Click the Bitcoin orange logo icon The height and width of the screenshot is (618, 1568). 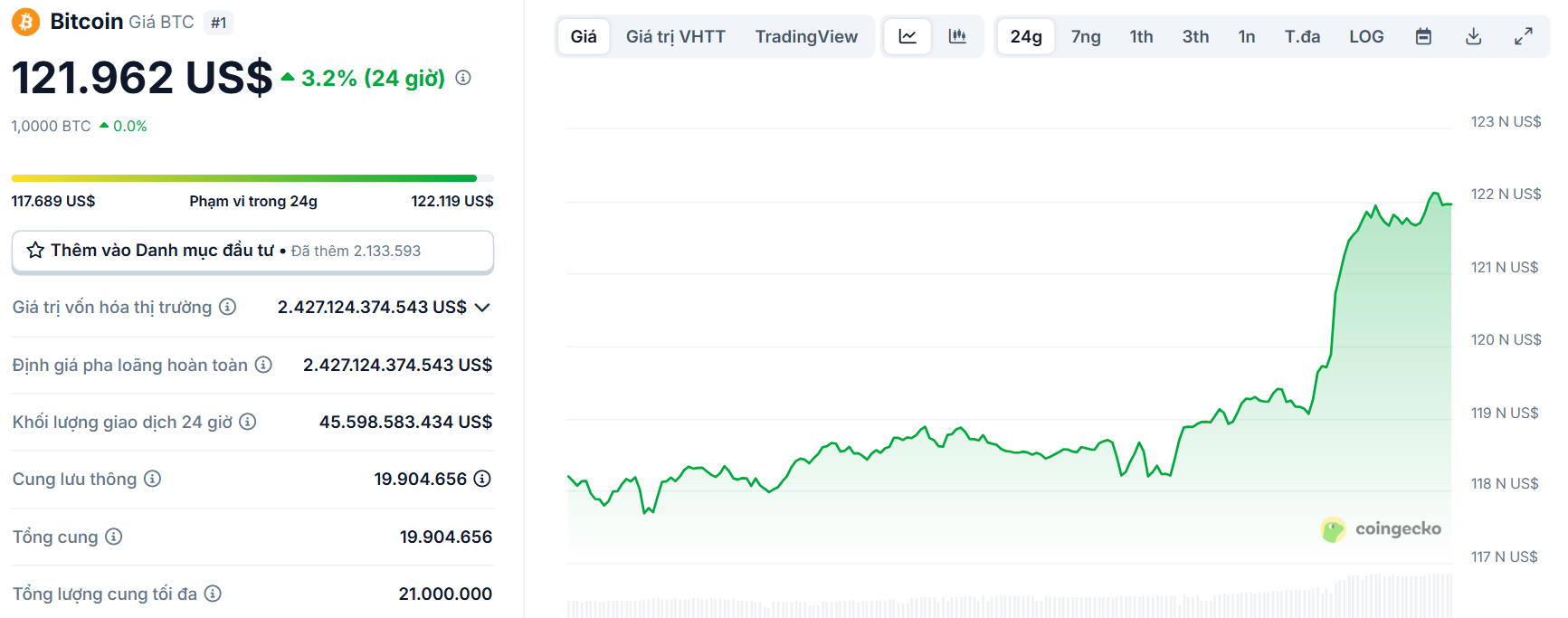pos(25,22)
